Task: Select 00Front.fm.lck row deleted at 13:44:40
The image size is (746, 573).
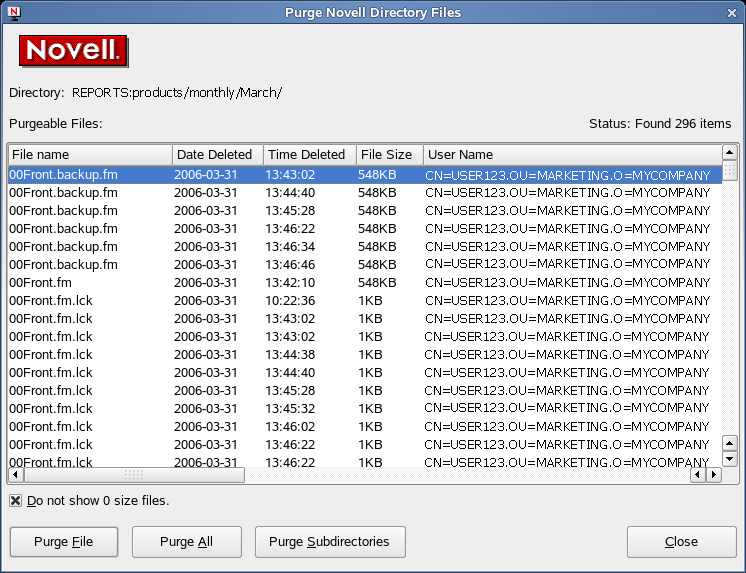Action: (x=365, y=373)
